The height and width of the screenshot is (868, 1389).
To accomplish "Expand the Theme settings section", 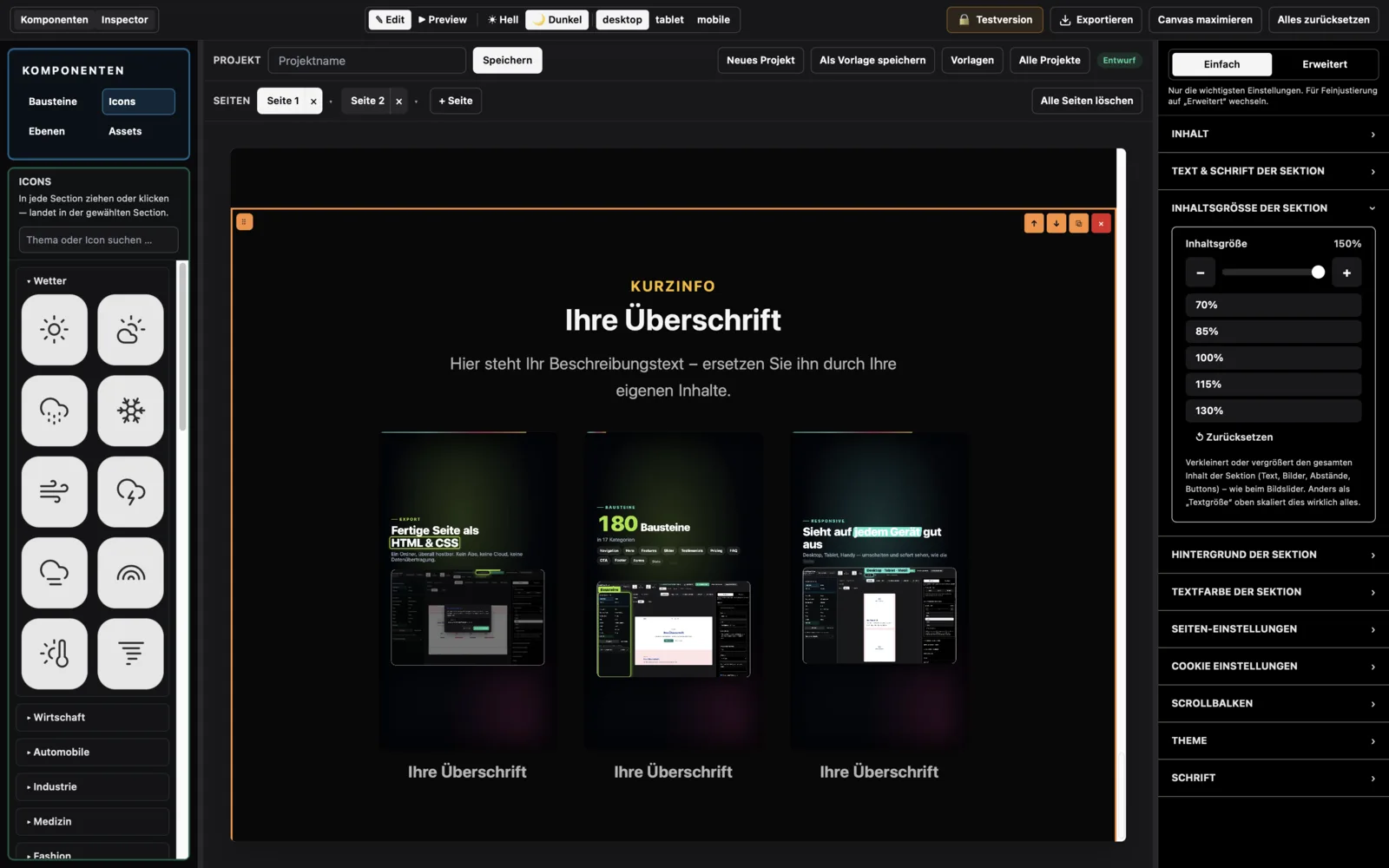I will click(1274, 741).
